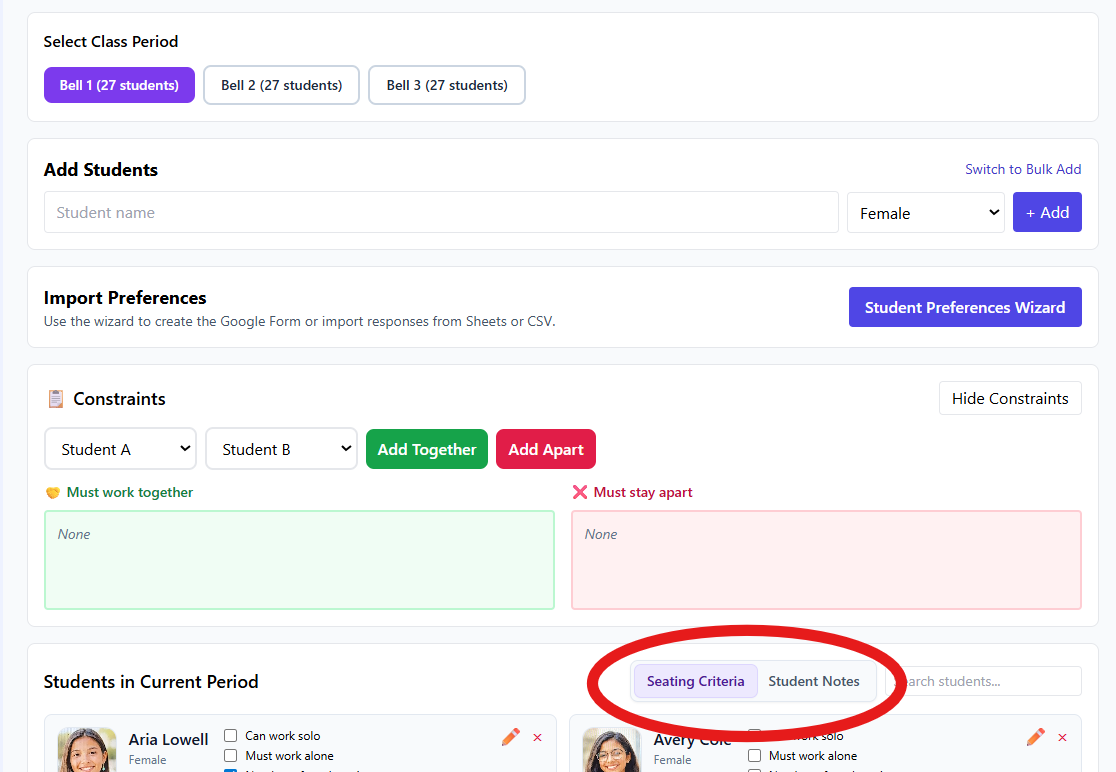This screenshot has width=1116, height=772.
Task: Click Avery Cole's profile photo
Action: (x=611, y=750)
